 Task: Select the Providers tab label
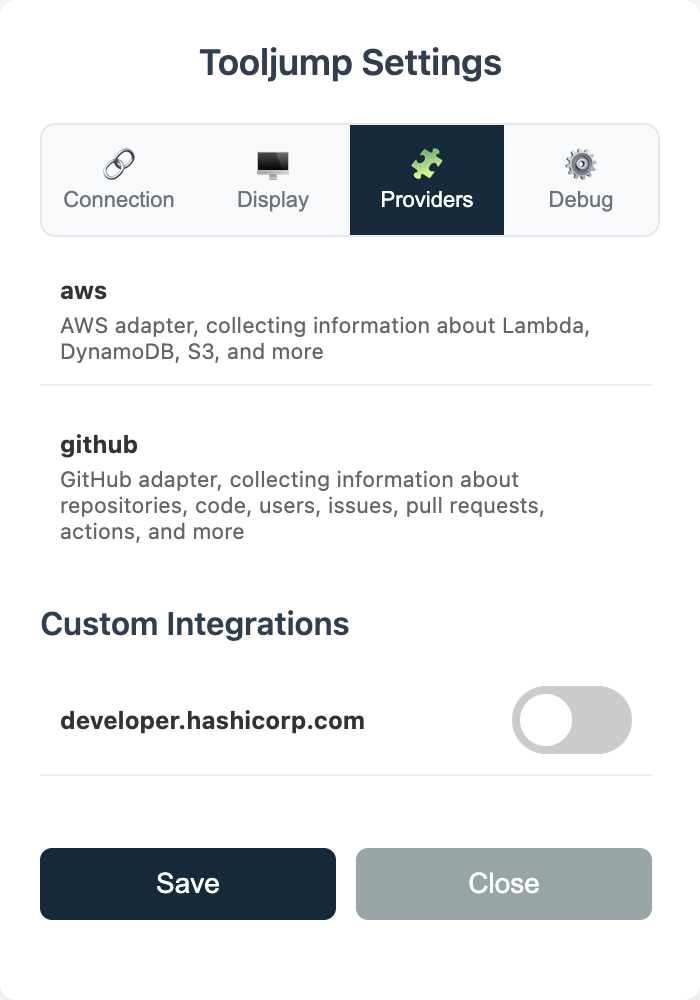(427, 199)
